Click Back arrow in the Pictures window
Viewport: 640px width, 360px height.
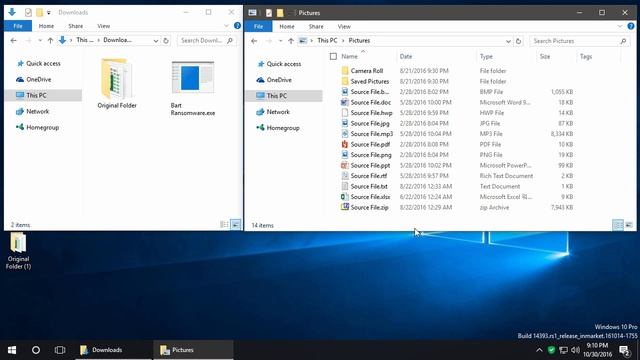coord(254,41)
